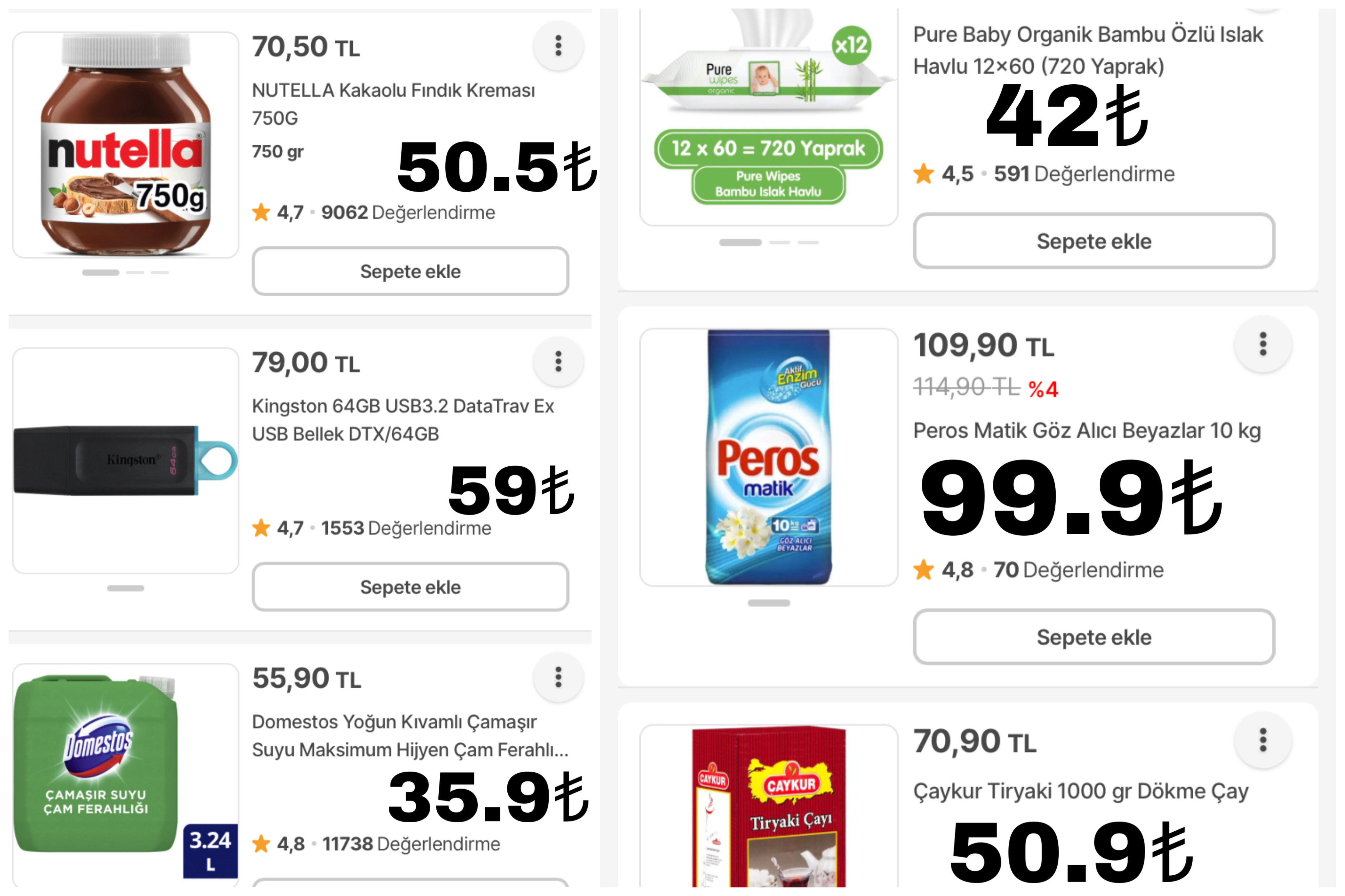The width and height of the screenshot is (1345, 896).
Task: View the Çaykur Tiryaki tea image
Action: pyautogui.click(x=768, y=806)
